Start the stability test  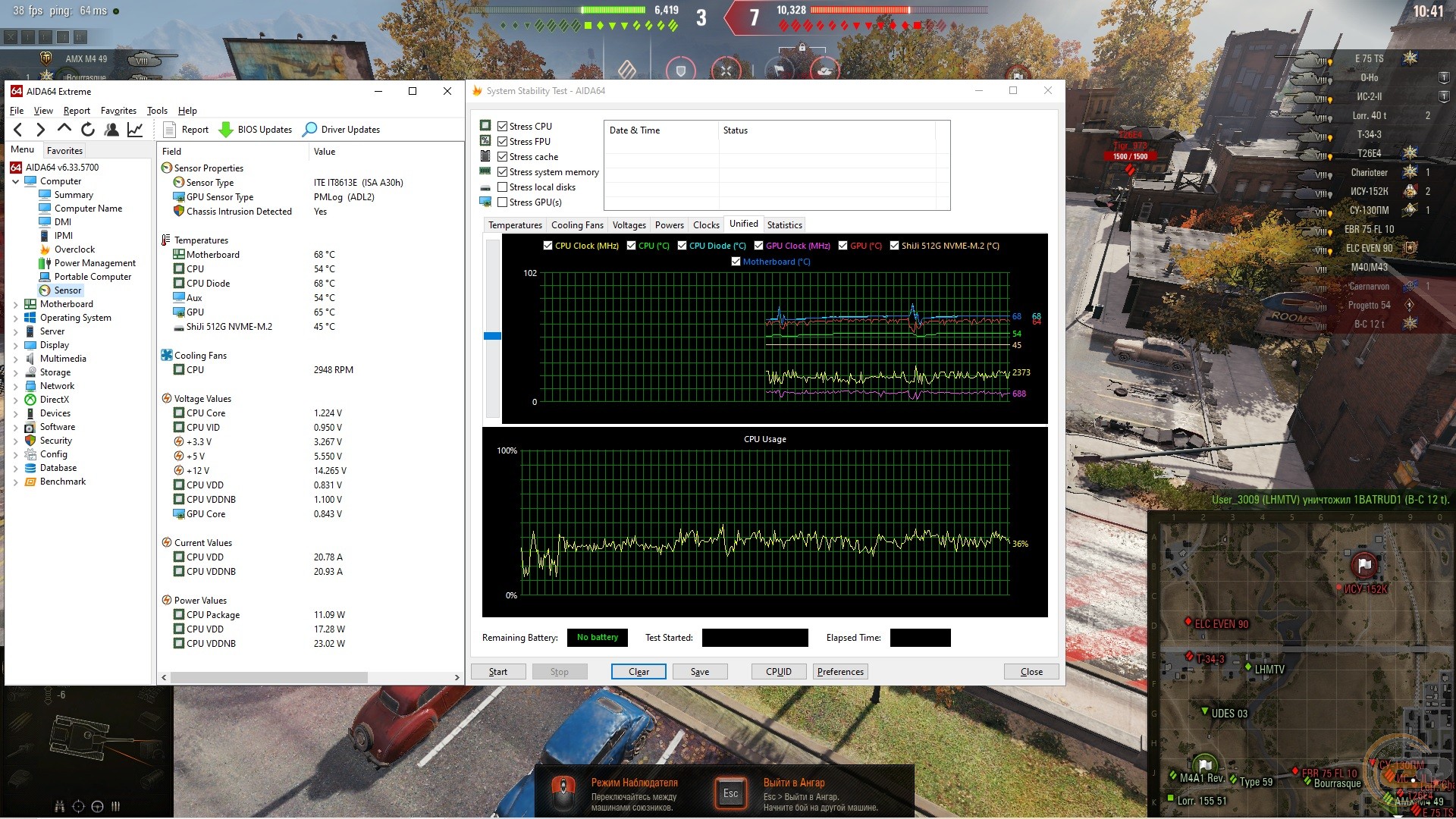(498, 672)
